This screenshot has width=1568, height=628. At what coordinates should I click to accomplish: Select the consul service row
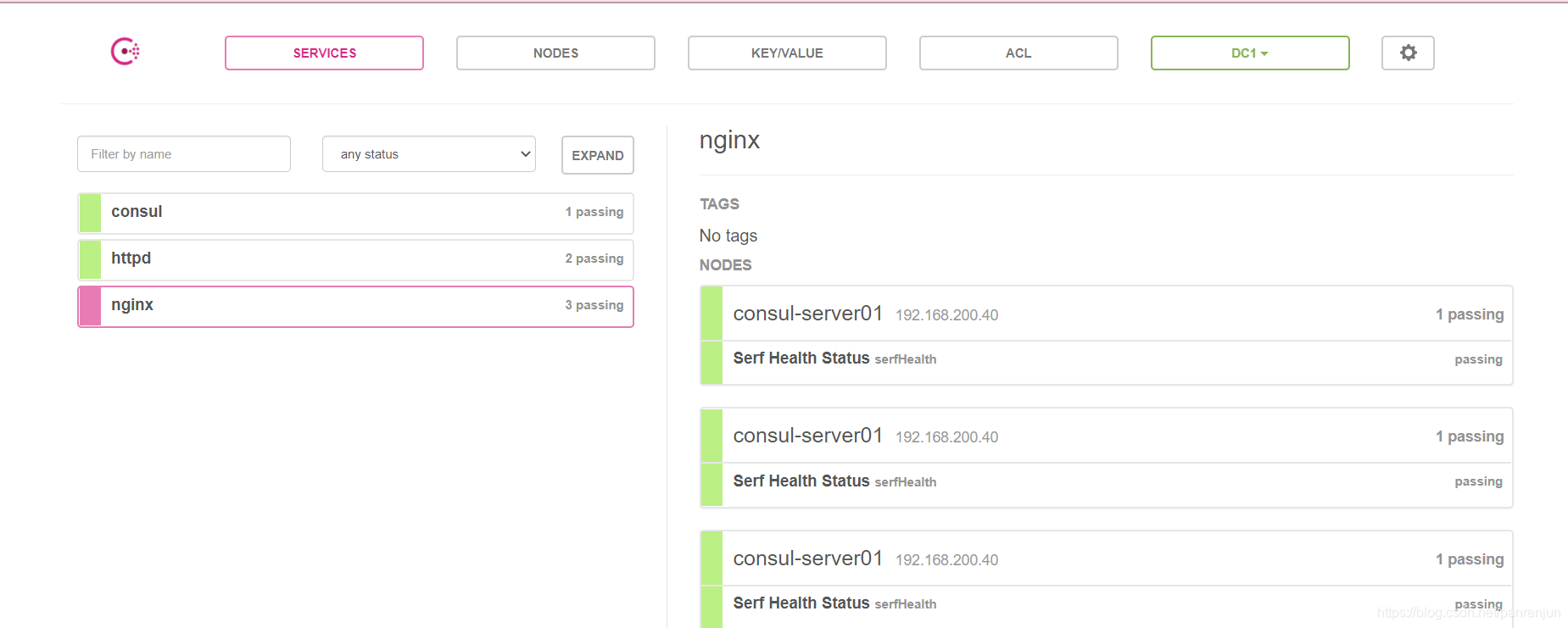tap(356, 213)
